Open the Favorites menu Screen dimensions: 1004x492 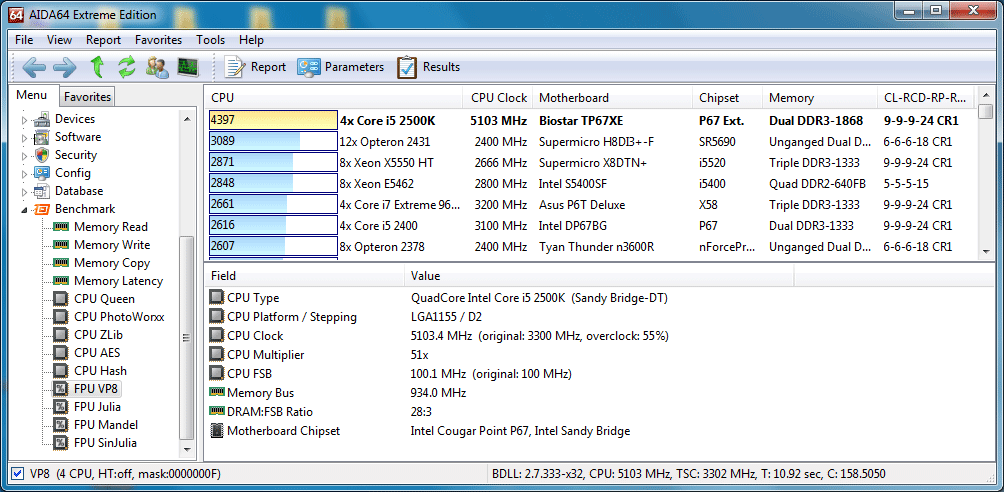[158, 40]
